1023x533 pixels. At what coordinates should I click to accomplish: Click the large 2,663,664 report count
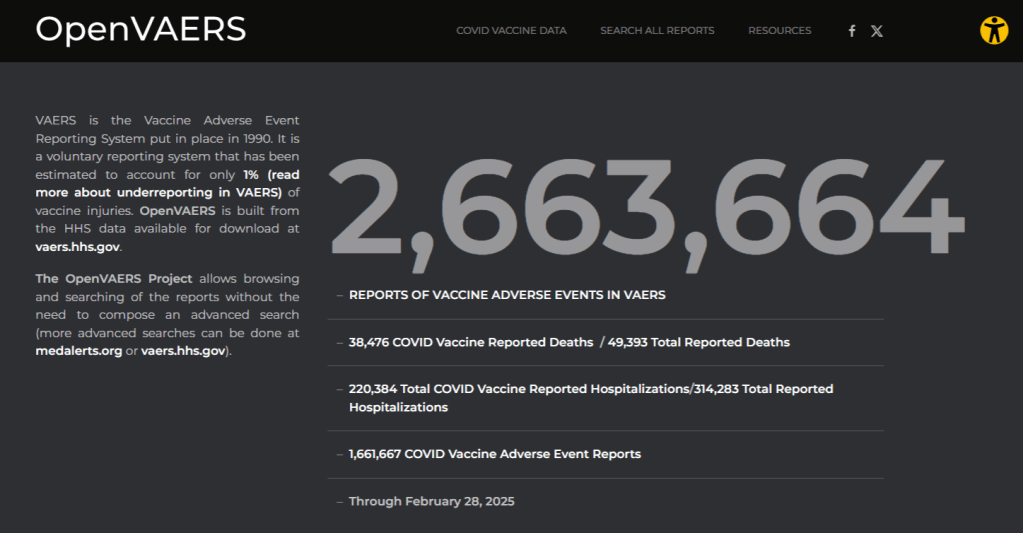[x=645, y=213]
